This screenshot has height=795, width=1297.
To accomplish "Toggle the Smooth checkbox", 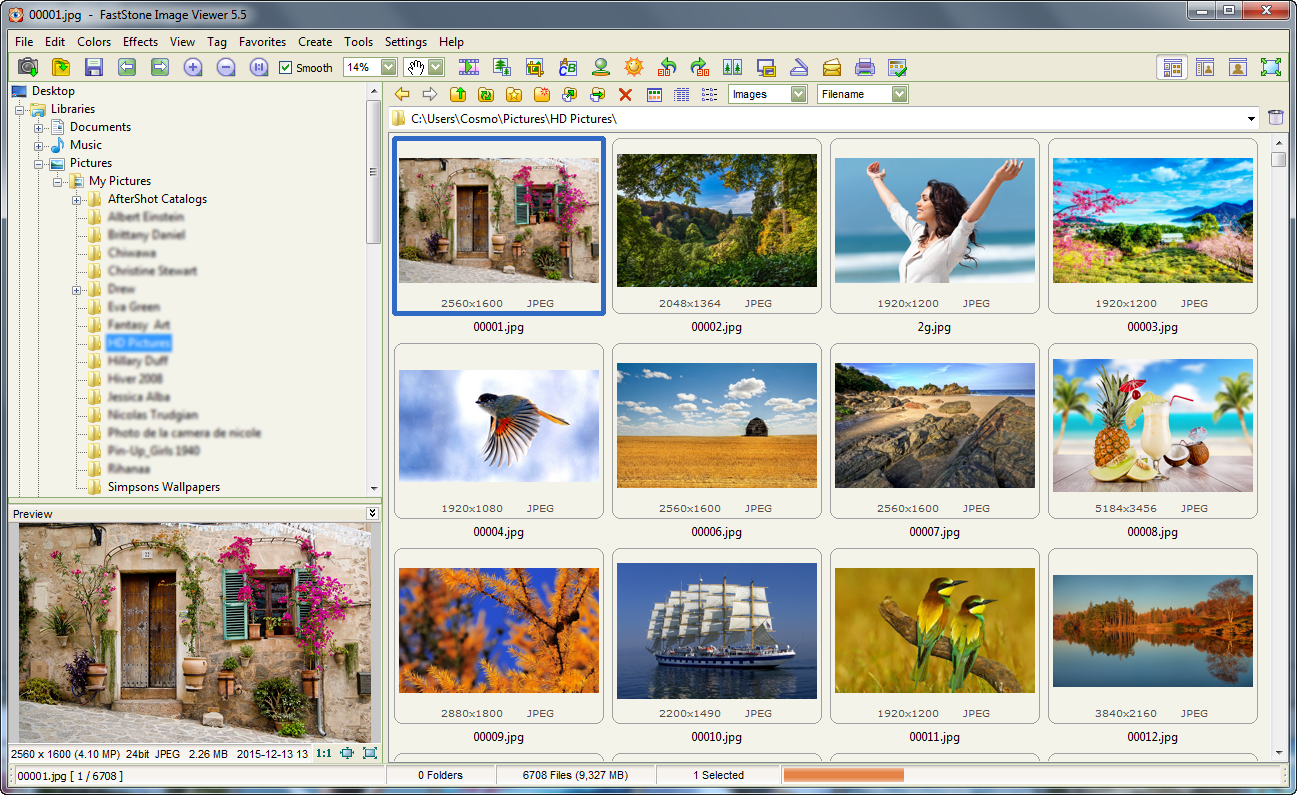I will pyautogui.click(x=286, y=68).
